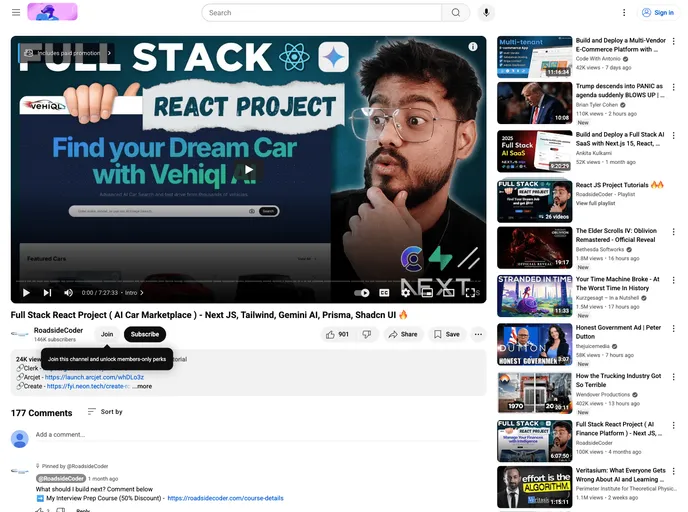Open the Sort by comments dropdown
Viewport: 688px width, 512px height.
tap(105, 412)
